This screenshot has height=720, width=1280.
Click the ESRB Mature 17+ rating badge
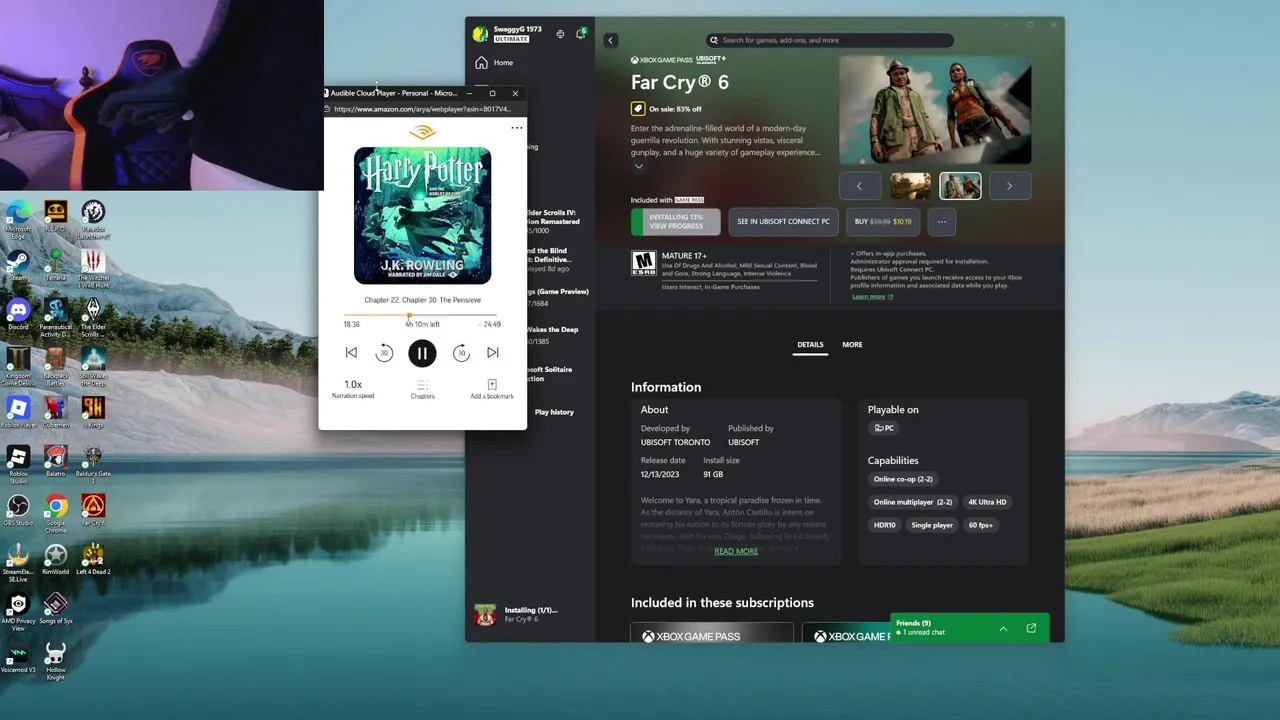coord(643,264)
